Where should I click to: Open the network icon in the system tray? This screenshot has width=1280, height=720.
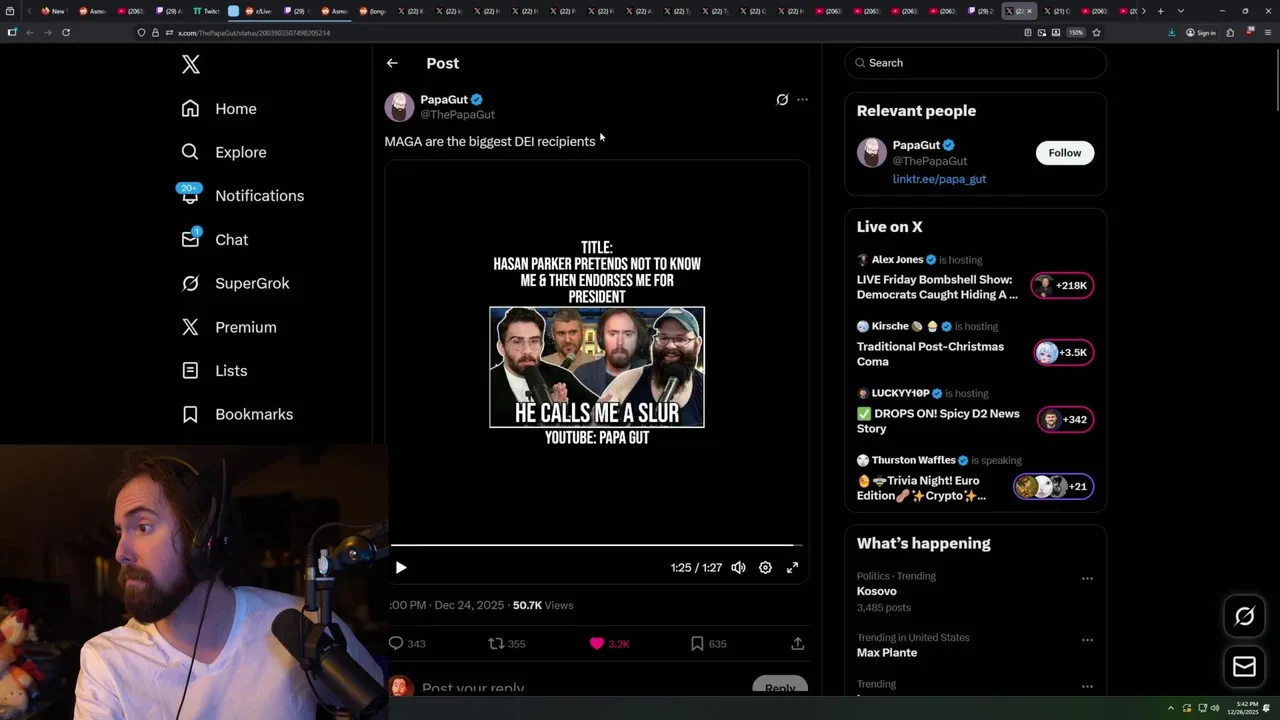coord(1202,708)
